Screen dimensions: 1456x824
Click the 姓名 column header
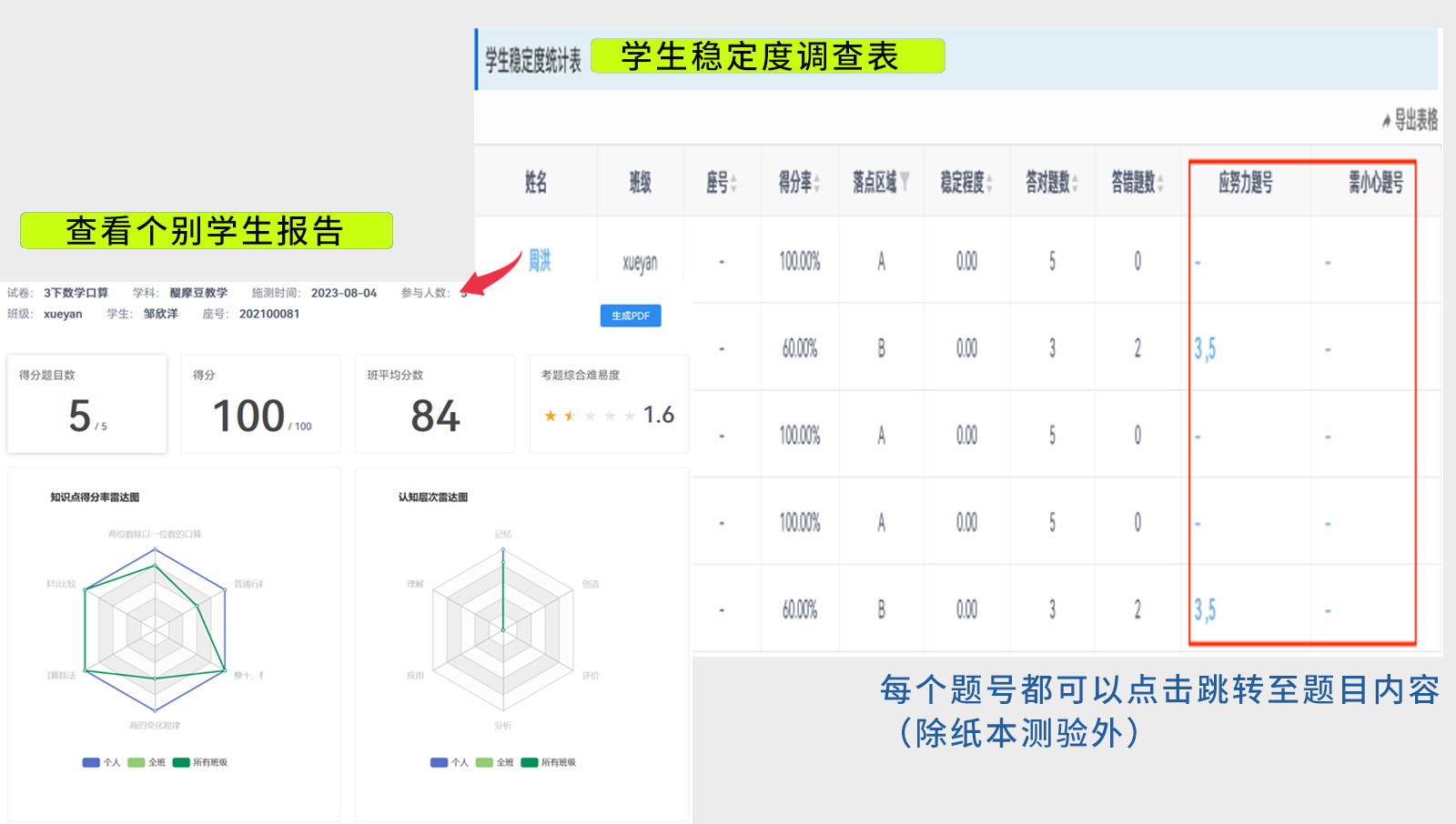(x=536, y=183)
